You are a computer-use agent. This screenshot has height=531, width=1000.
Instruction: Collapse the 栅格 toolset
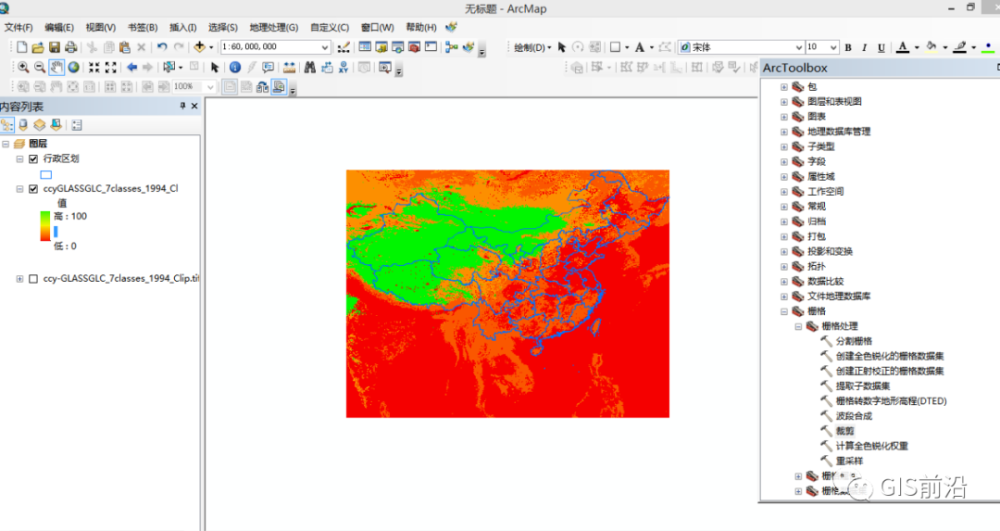784,311
